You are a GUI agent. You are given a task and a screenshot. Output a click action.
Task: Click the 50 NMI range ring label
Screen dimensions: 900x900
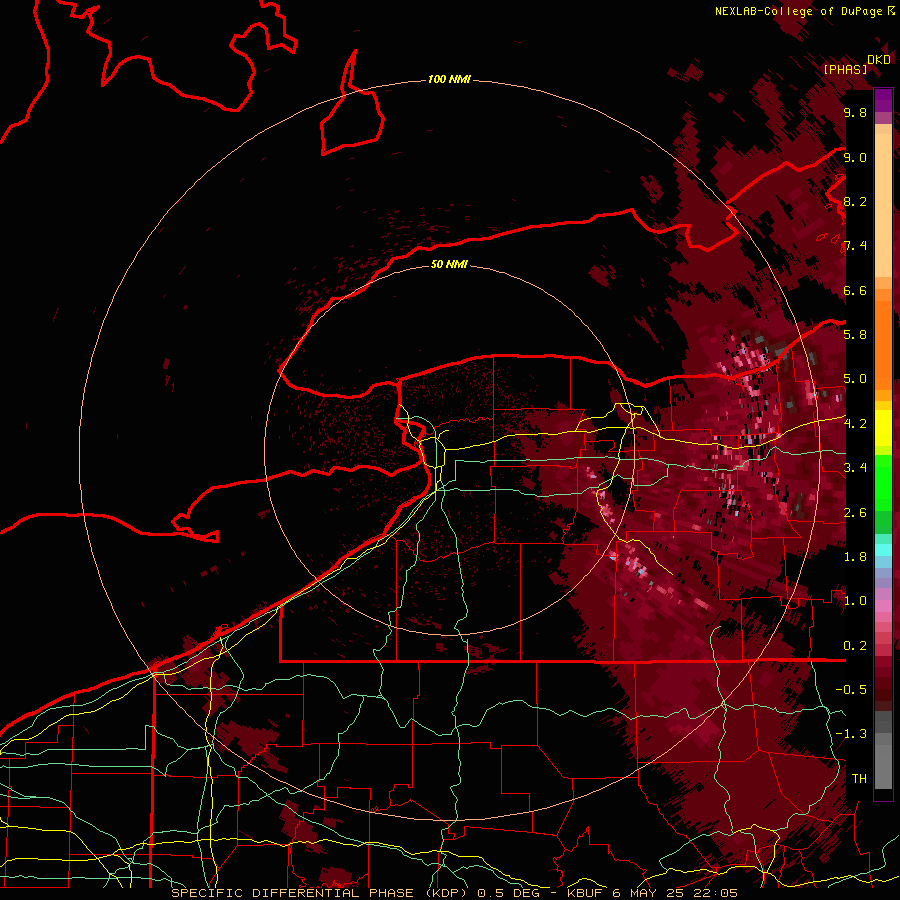click(449, 264)
